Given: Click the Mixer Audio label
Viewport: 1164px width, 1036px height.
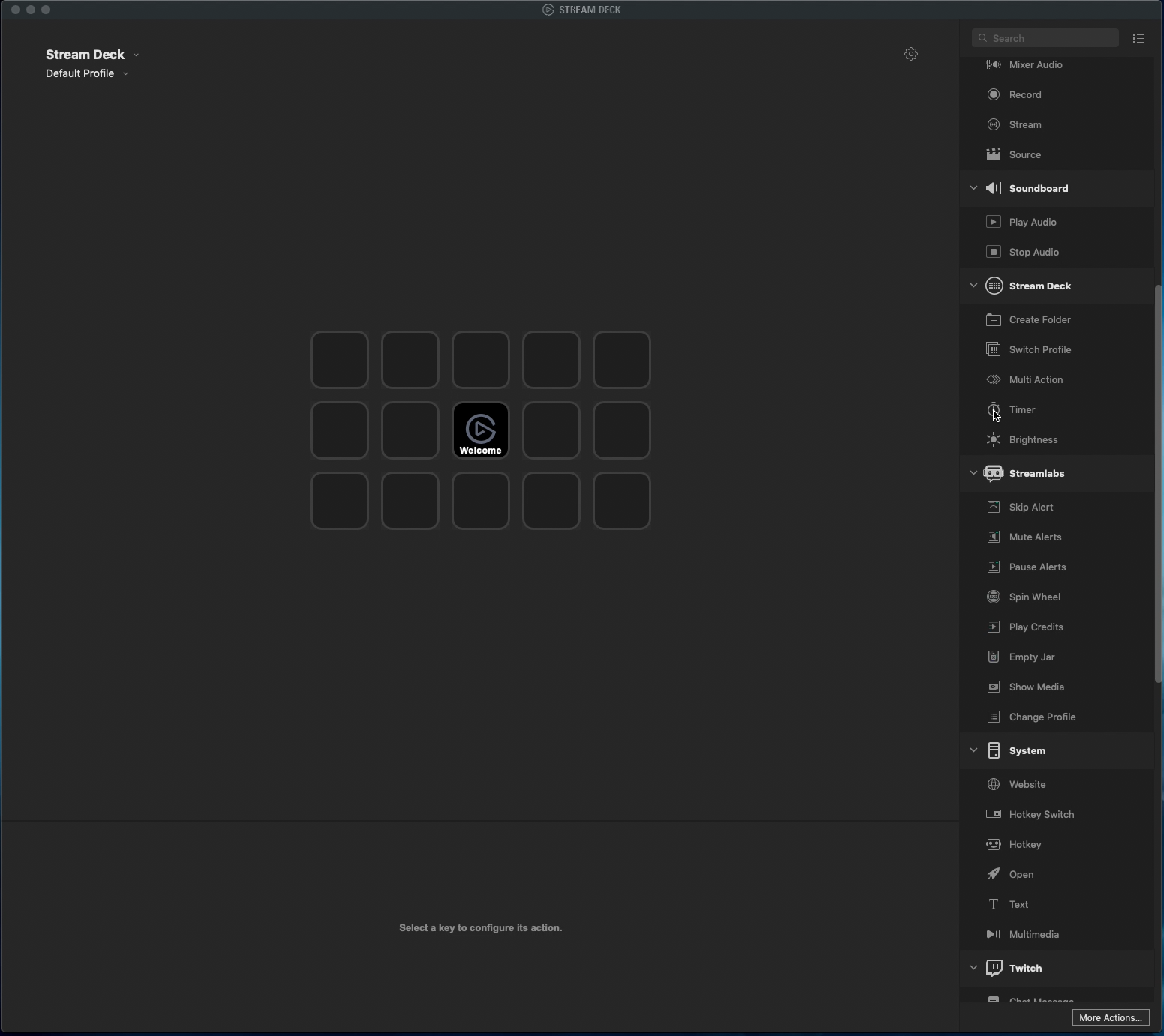Looking at the screenshot, I should [x=1036, y=64].
